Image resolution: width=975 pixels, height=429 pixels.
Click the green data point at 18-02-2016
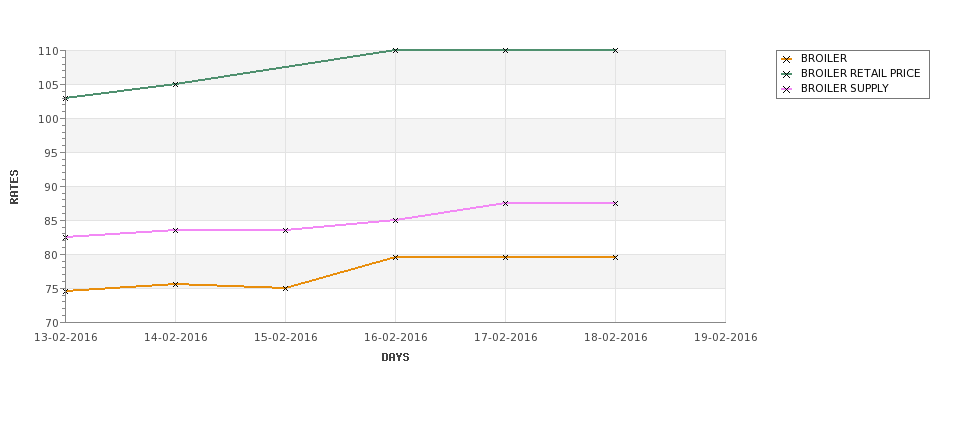click(x=616, y=50)
